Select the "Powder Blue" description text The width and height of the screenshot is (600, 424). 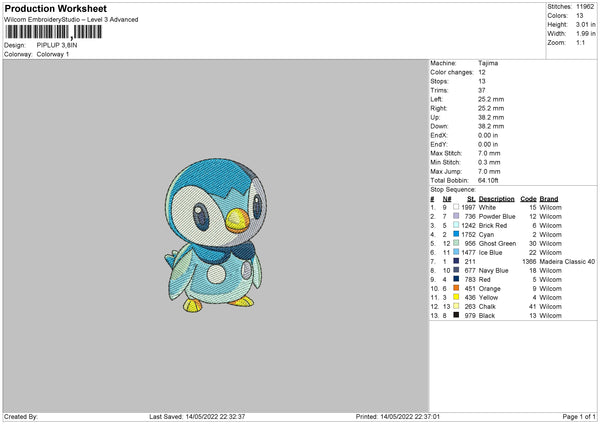pyautogui.click(x=497, y=217)
